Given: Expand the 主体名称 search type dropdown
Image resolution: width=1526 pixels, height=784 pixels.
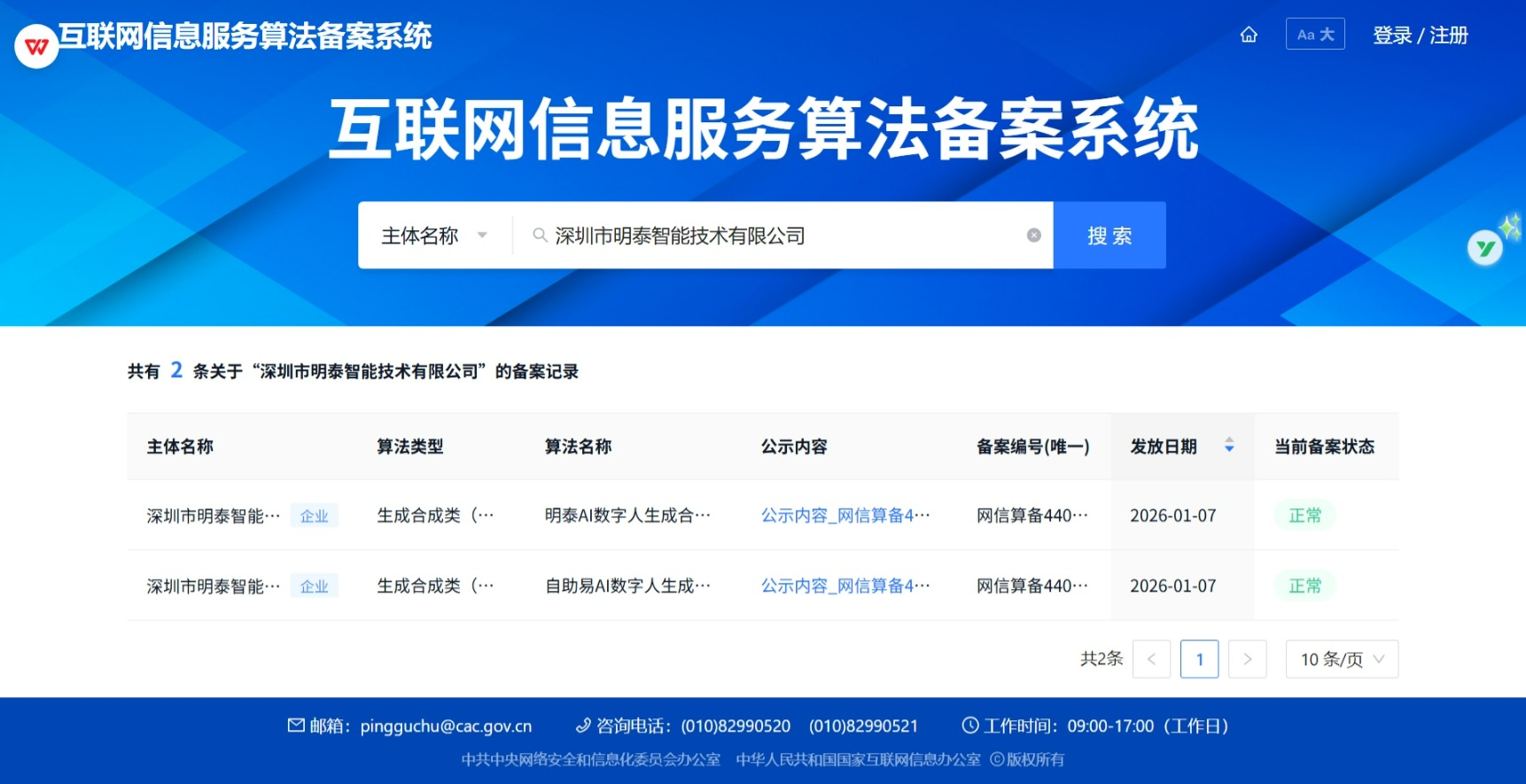Looking at the screenshot, I should (x=434, y=236).
